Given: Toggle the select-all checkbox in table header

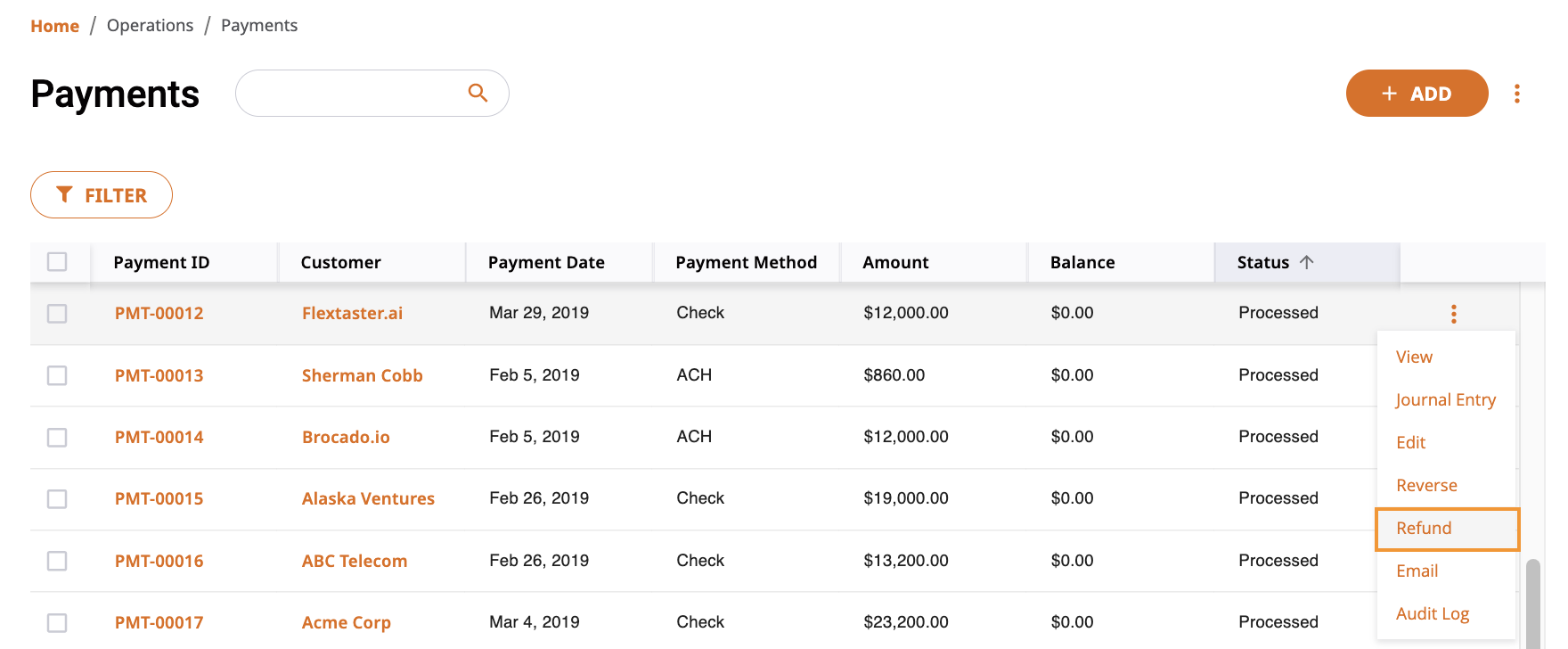Looking at the screenshot, I should pos(57,261).
